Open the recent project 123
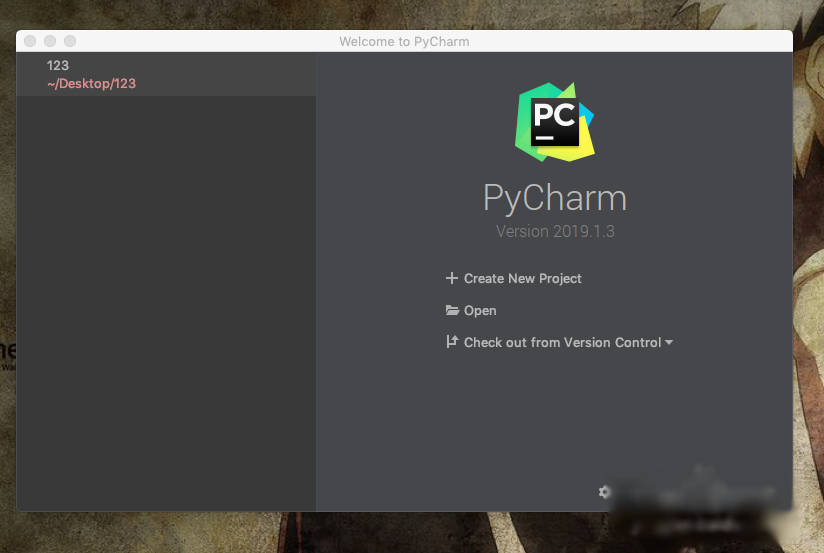 point(166,74)
